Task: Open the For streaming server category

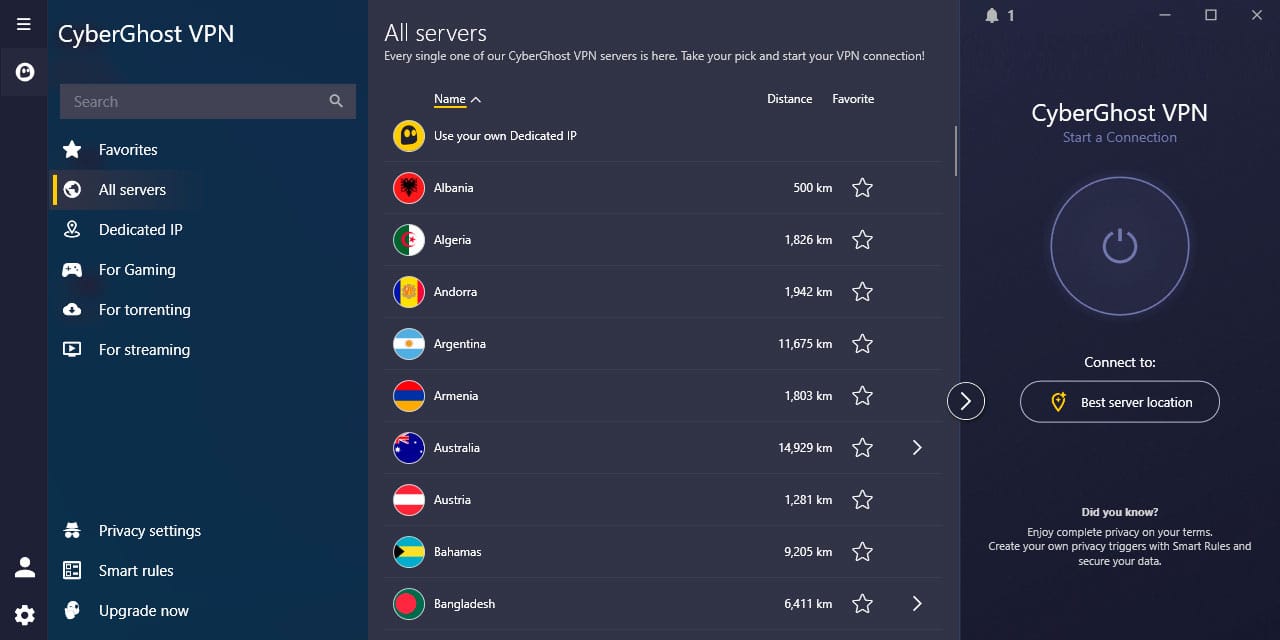Action: click(143, 349)
